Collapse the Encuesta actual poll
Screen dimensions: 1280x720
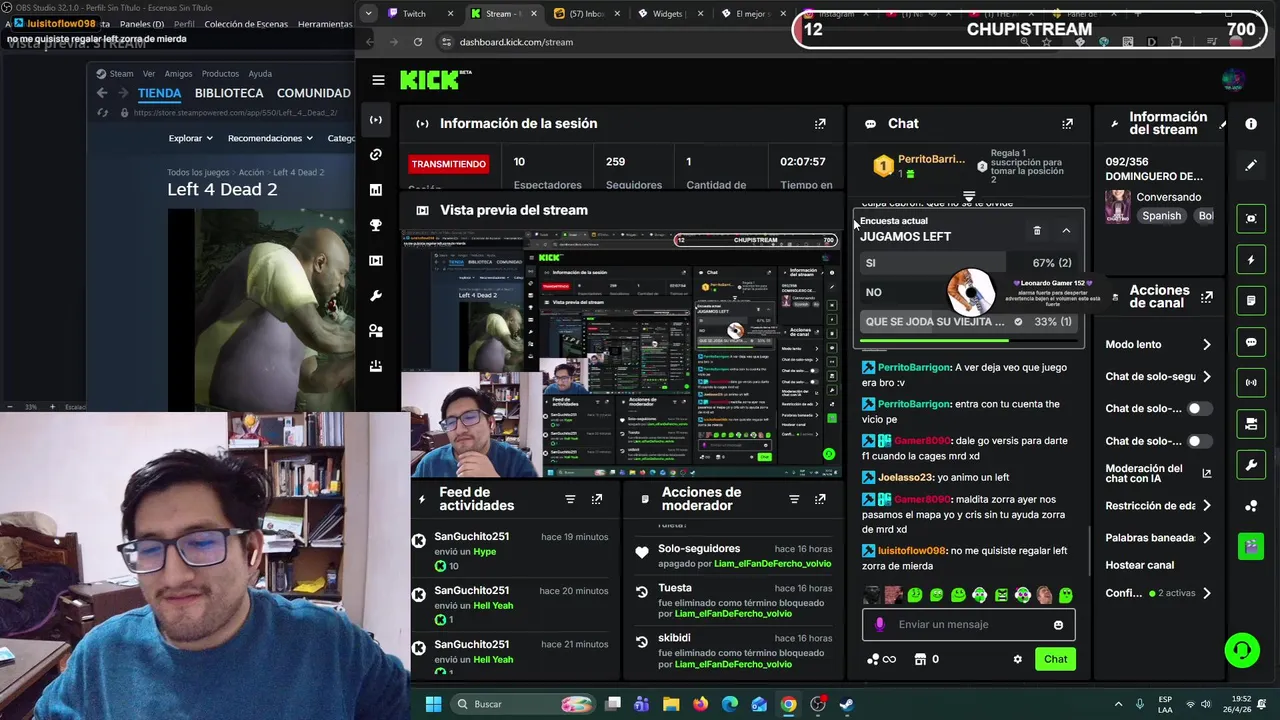1066,231
